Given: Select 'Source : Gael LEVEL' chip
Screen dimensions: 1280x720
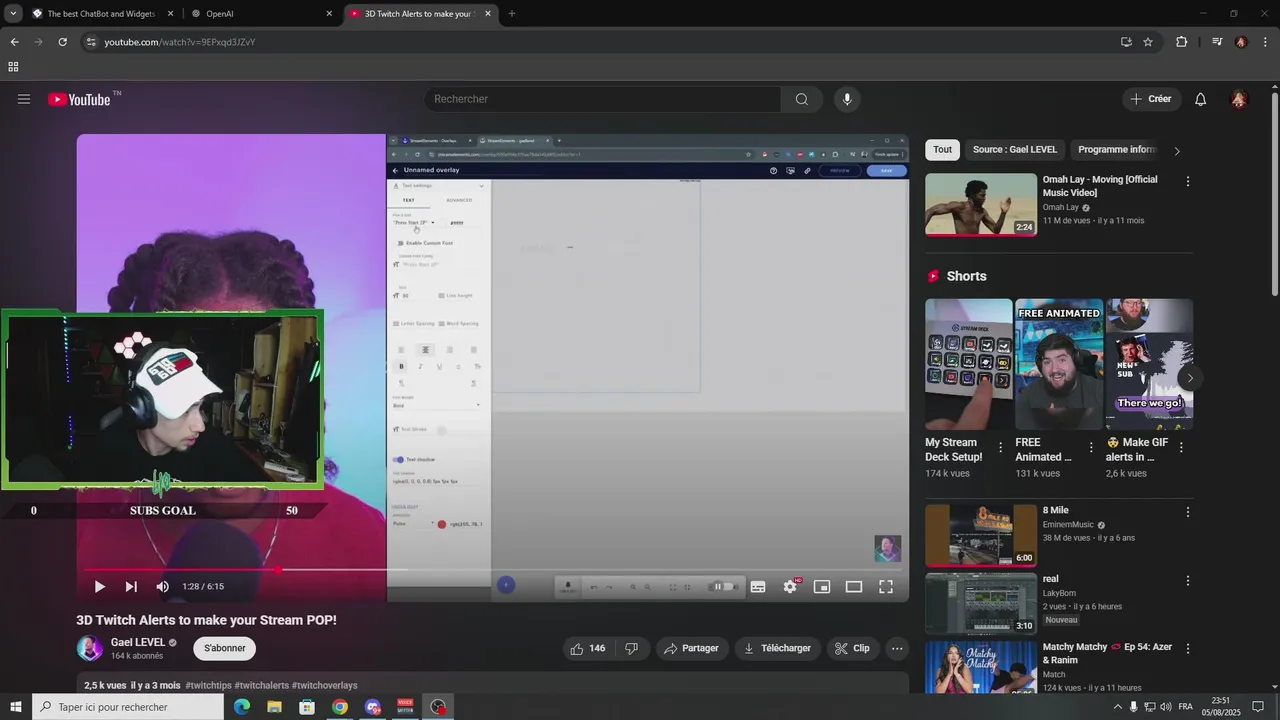Looking at the screenshot, I should coord(1015,150).
